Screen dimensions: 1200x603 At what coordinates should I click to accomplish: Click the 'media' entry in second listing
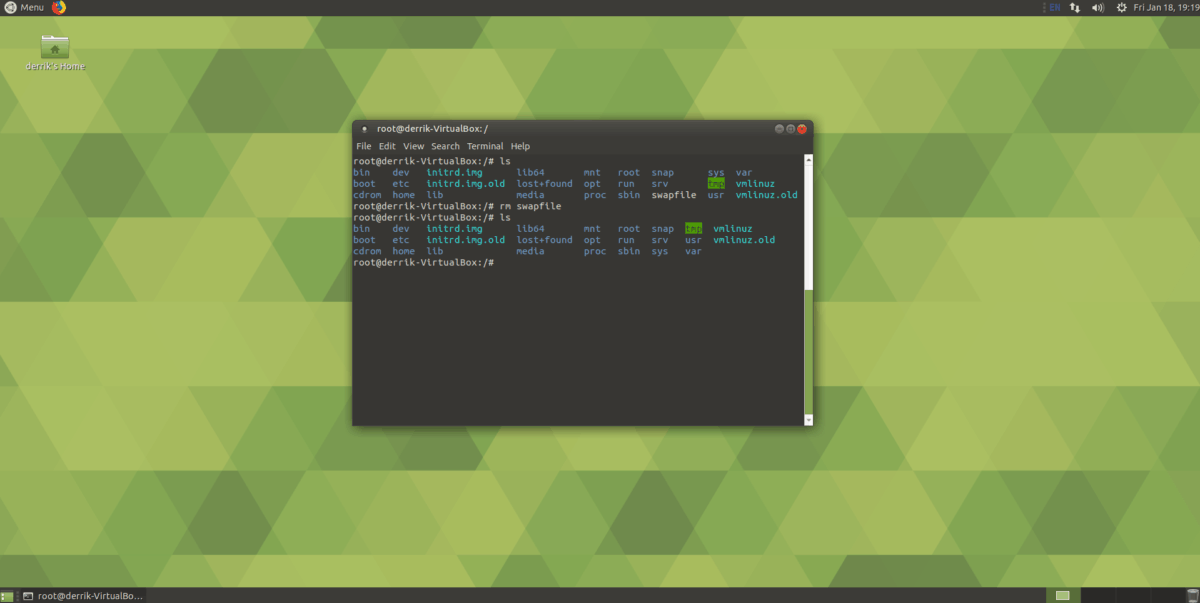[530, 251]
